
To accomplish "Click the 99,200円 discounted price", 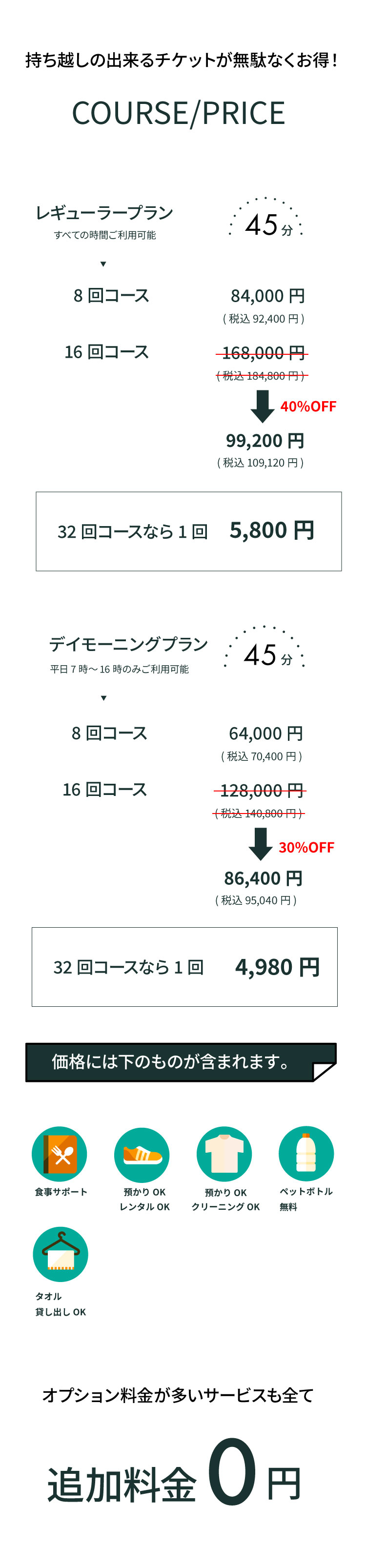I will pos(265,441).
